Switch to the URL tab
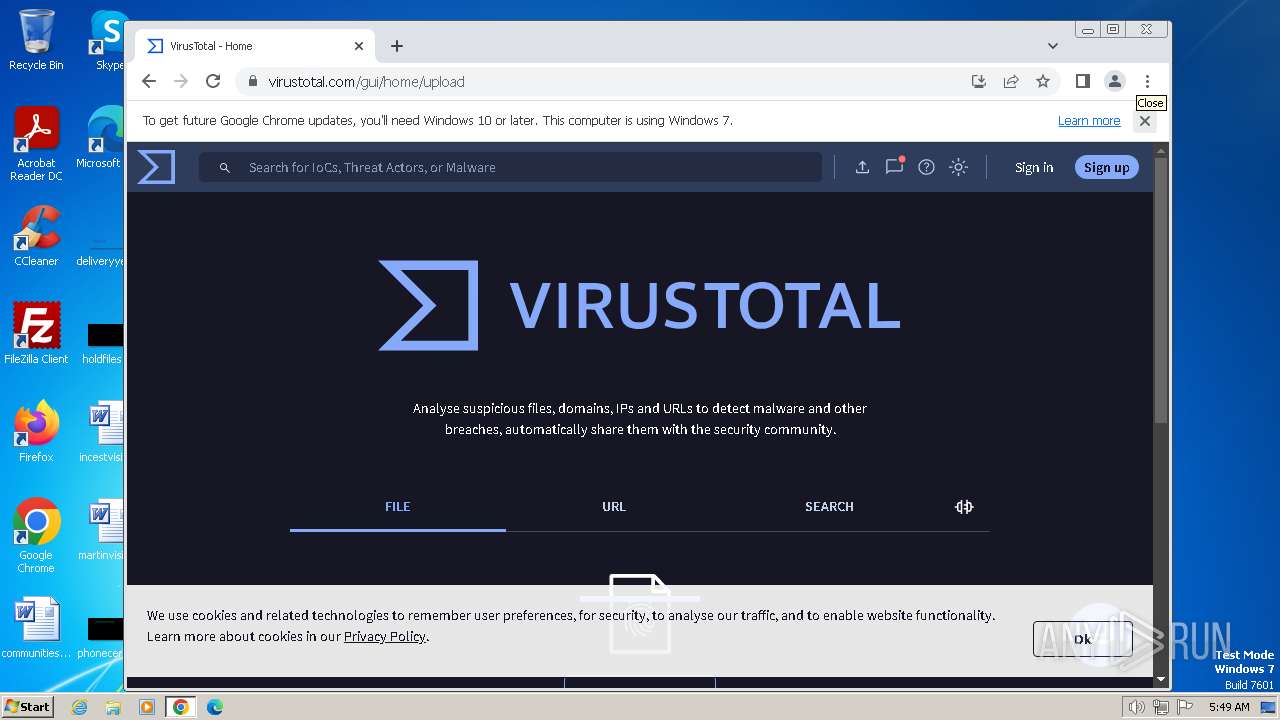Viewport: 1280px width, 720px height. pyautogui.click(x=614, y=507)
